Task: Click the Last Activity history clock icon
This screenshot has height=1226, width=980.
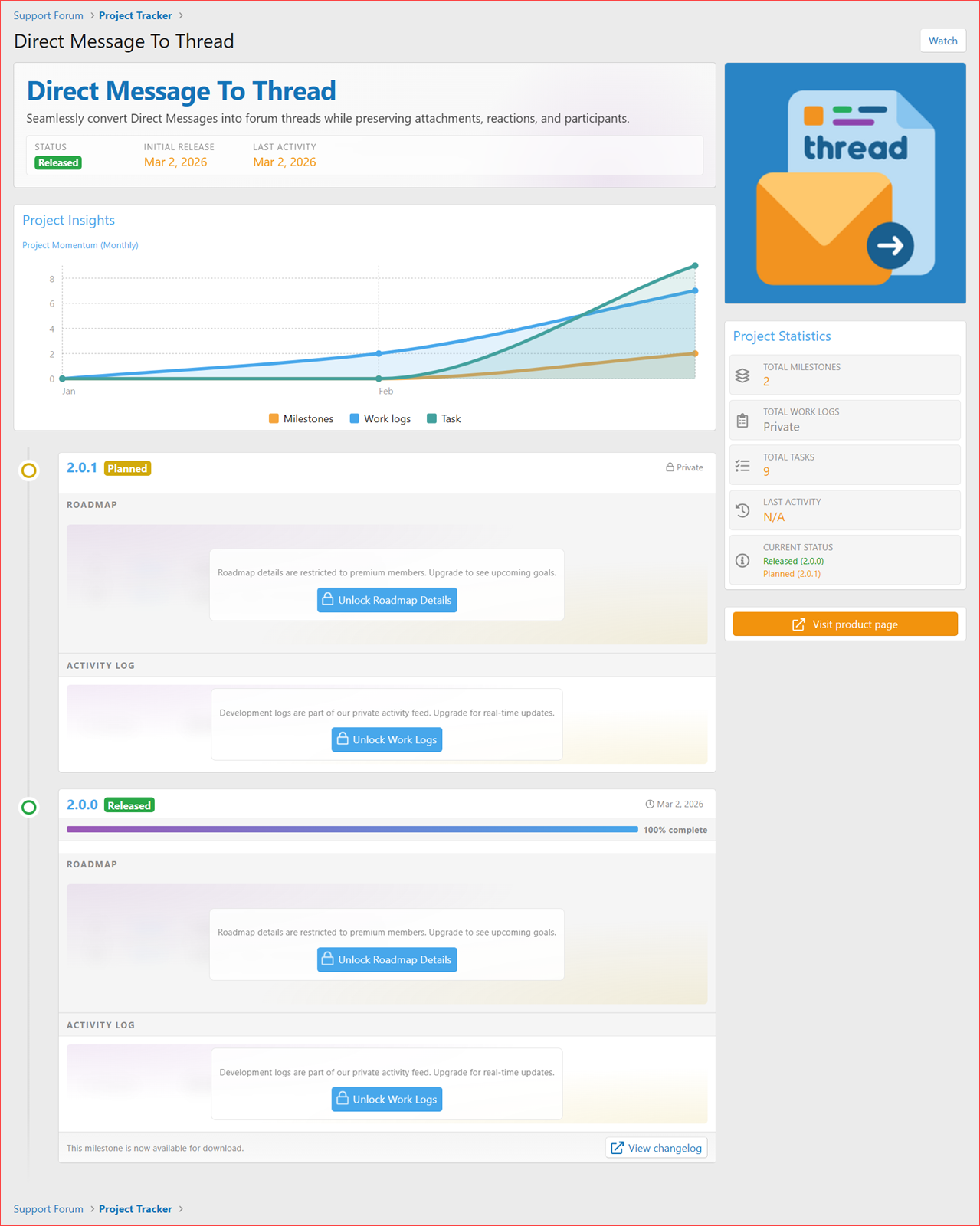Action: click(x=742, y=510)
